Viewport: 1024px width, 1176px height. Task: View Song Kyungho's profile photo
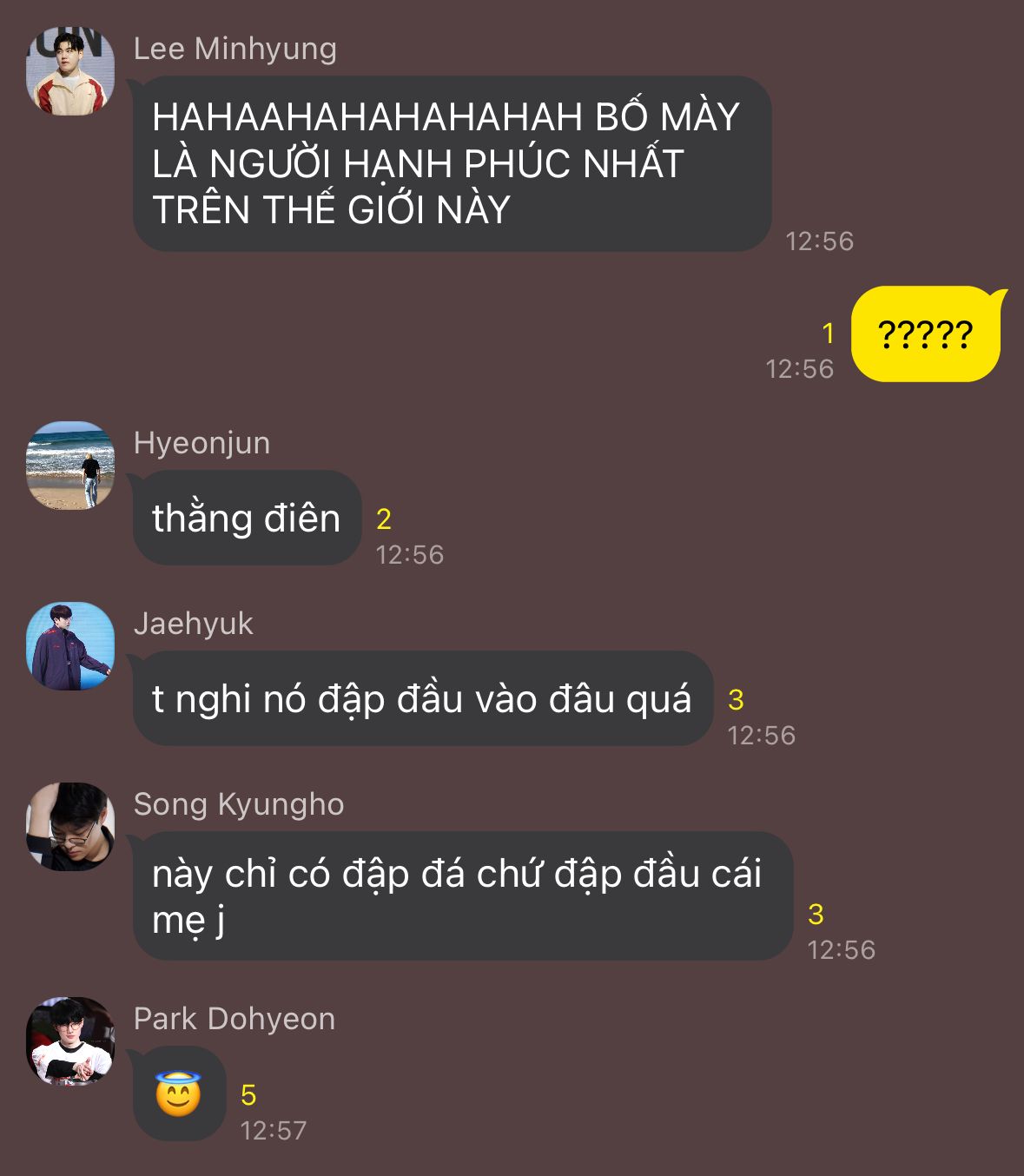coord(70,827)
